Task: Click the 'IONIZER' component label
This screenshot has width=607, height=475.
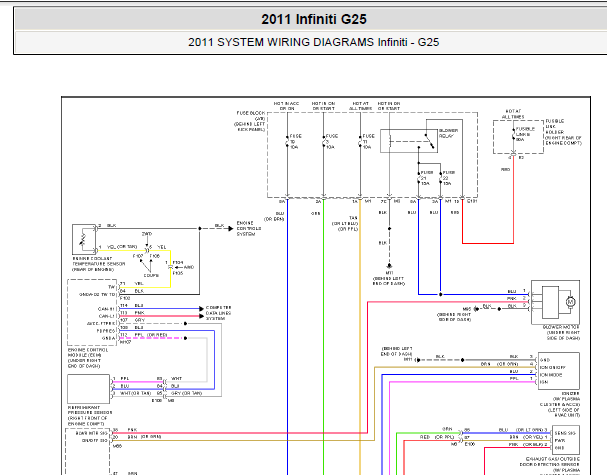Action: [x=571, y=393]
